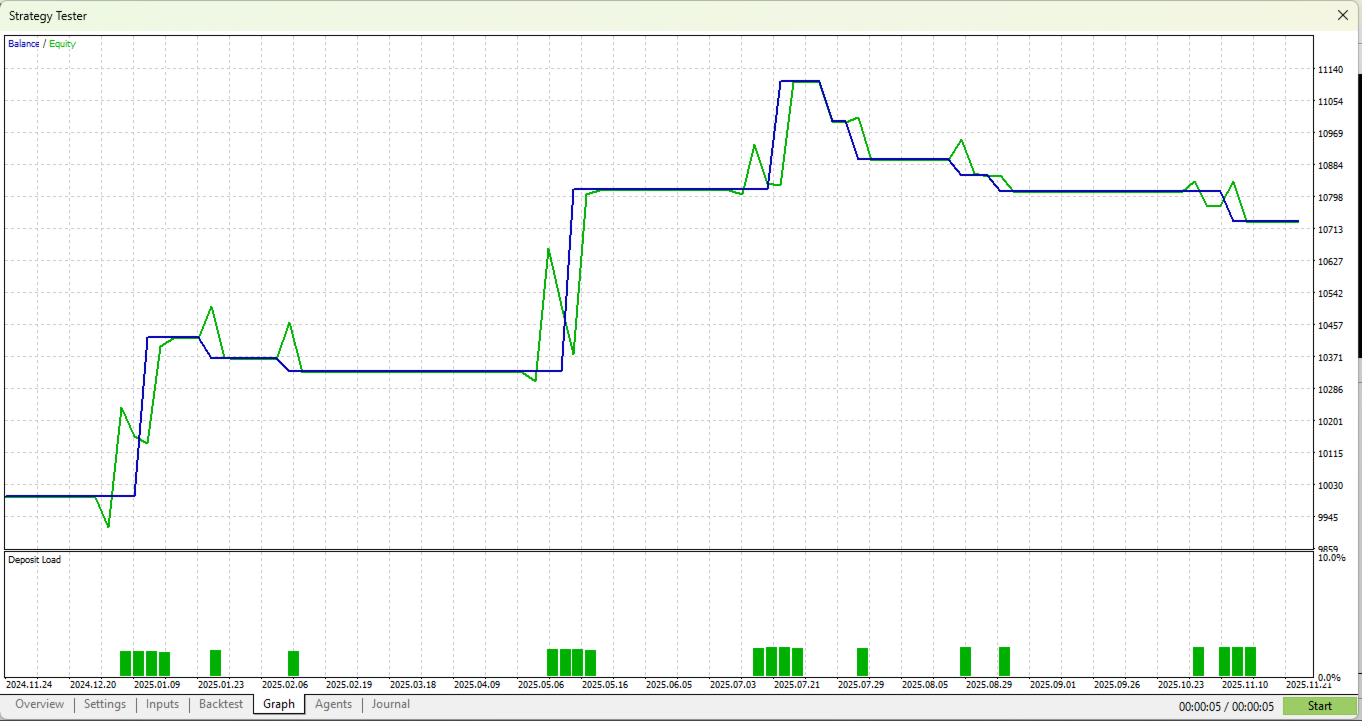Click the Equity legend label
Screen dimensions: 1362x721
pyautogui.click(x=62, y=44)
